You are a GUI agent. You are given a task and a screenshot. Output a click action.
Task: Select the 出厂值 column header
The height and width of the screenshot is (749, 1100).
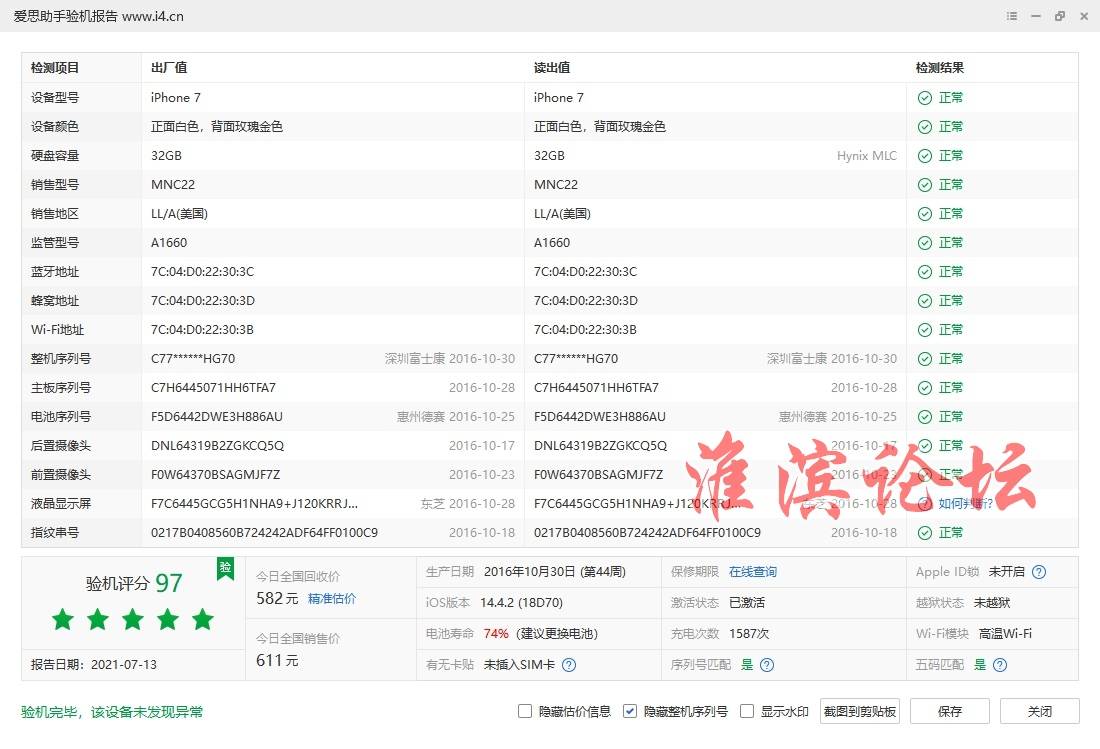[x=169, y=68]
